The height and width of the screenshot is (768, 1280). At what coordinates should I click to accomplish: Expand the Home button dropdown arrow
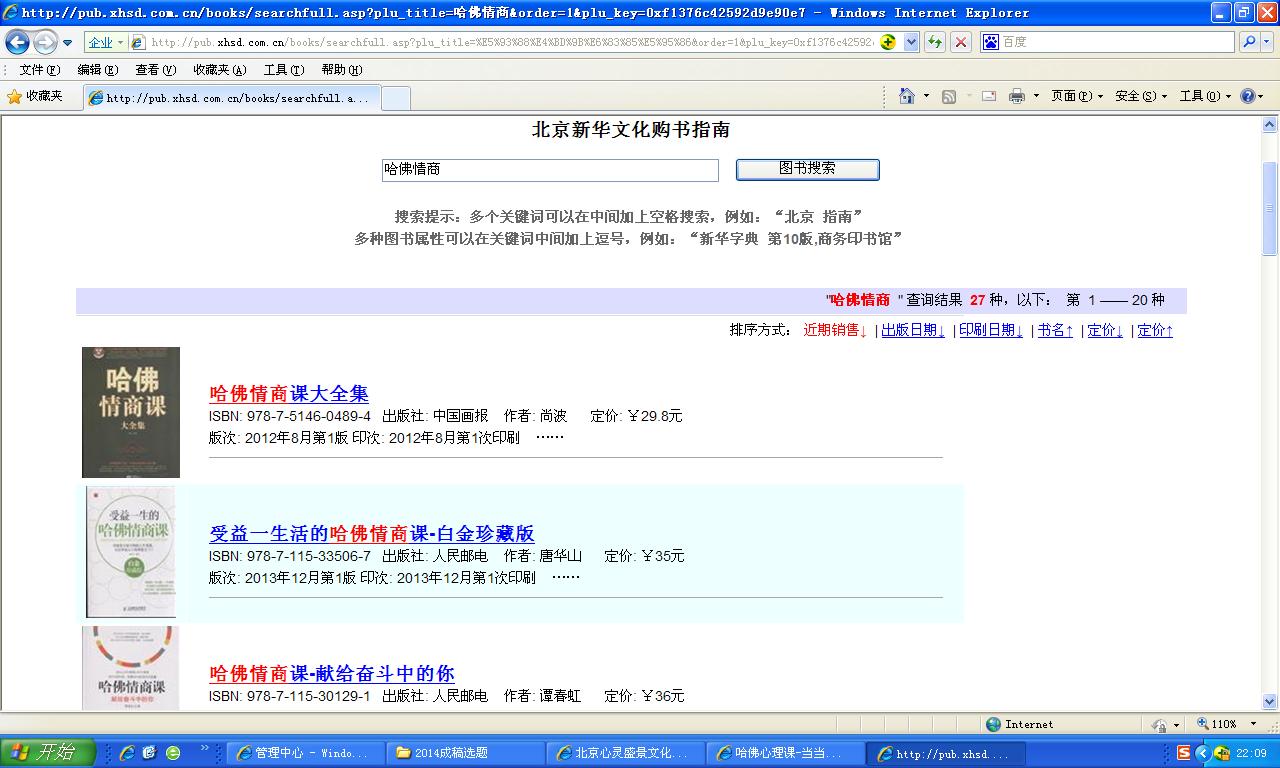click(926, 96)
